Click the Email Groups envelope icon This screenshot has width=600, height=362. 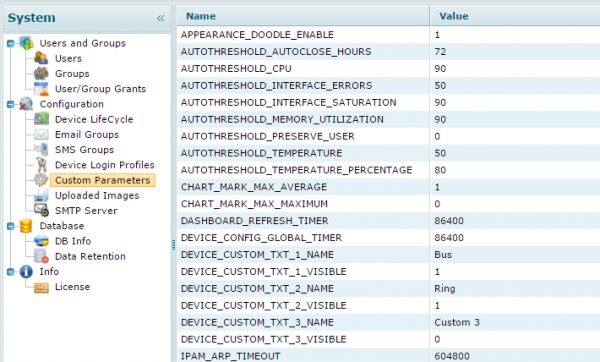(x=41, y=134)
